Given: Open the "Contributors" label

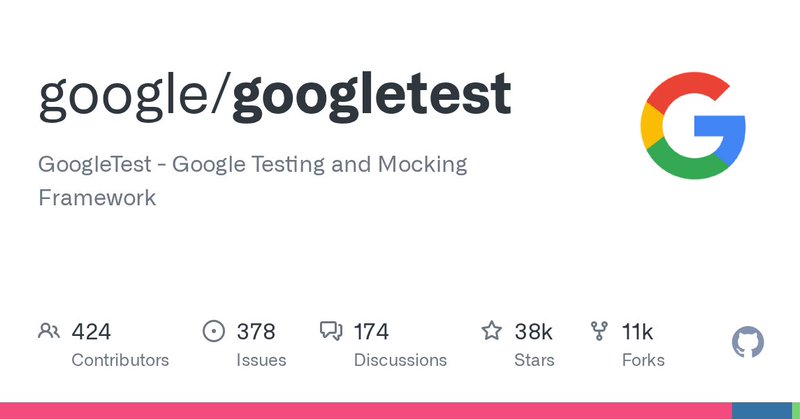Looking at the screenshot, I should point(120,360).
